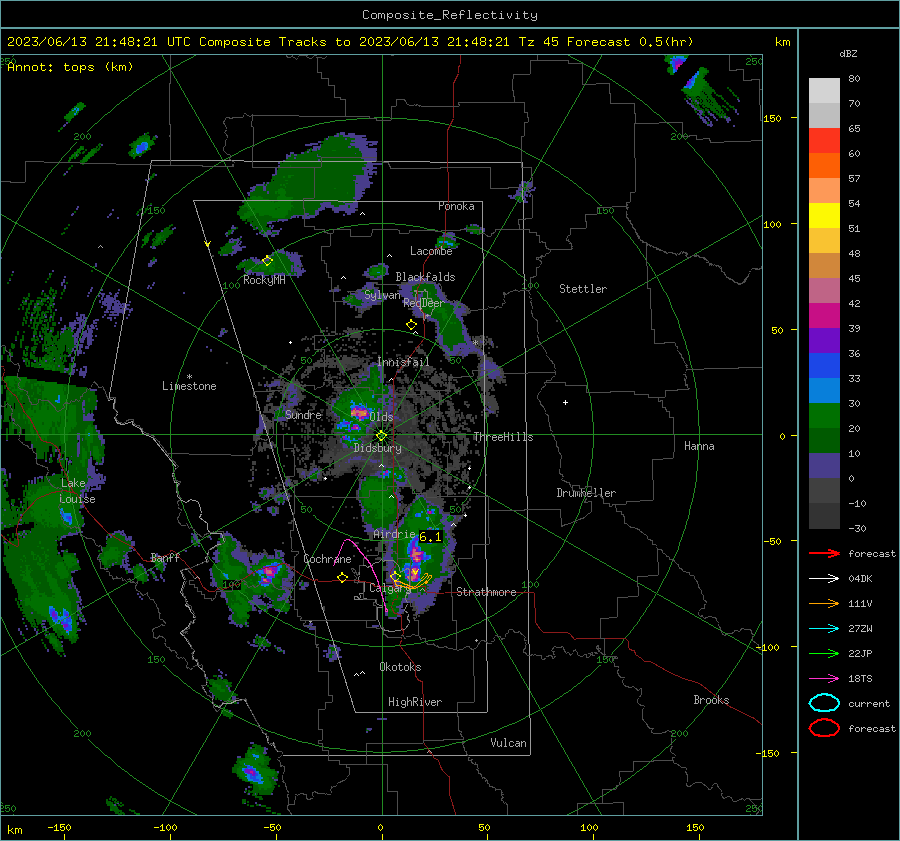Screen dimensions: 900x841
Task: Pick the orange swatch between 60 and 57 dBZ
Action: pyautogui.click(x=824, y=166)
